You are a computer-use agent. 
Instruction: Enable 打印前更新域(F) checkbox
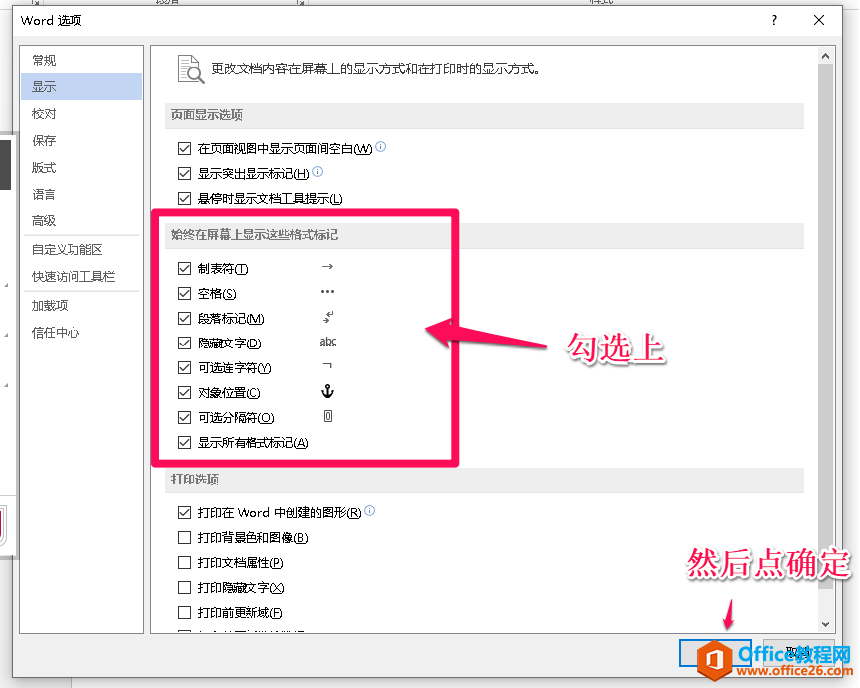coord(184,612)
